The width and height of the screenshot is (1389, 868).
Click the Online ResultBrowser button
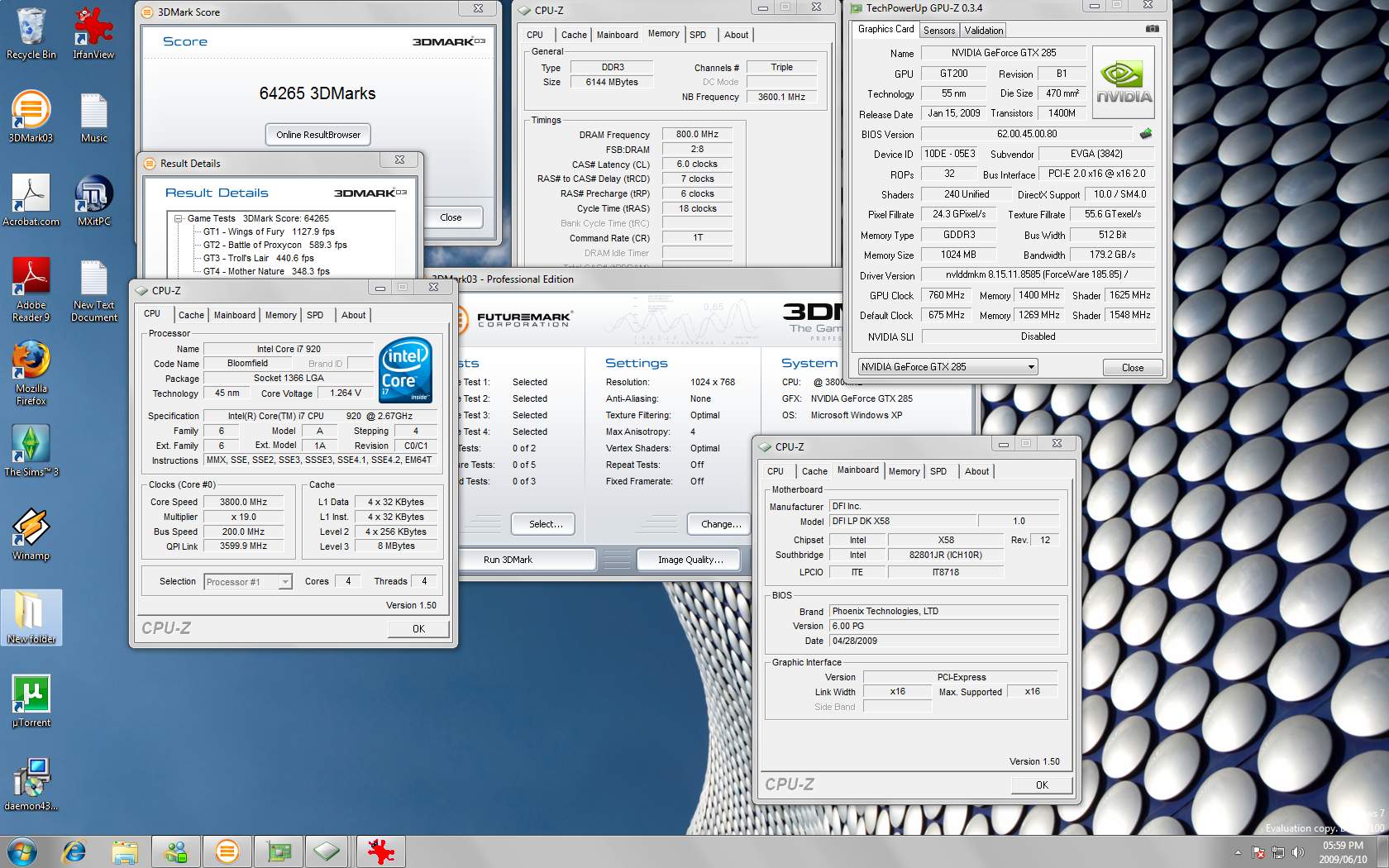pos(318,135)
